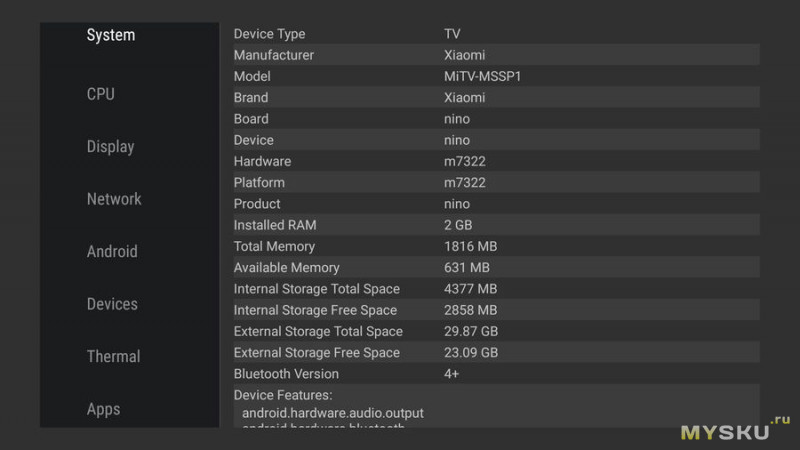Open the Thermal sensors page
Image resolution: width=800 pixels, height=450 pixels.
point(113,357)
